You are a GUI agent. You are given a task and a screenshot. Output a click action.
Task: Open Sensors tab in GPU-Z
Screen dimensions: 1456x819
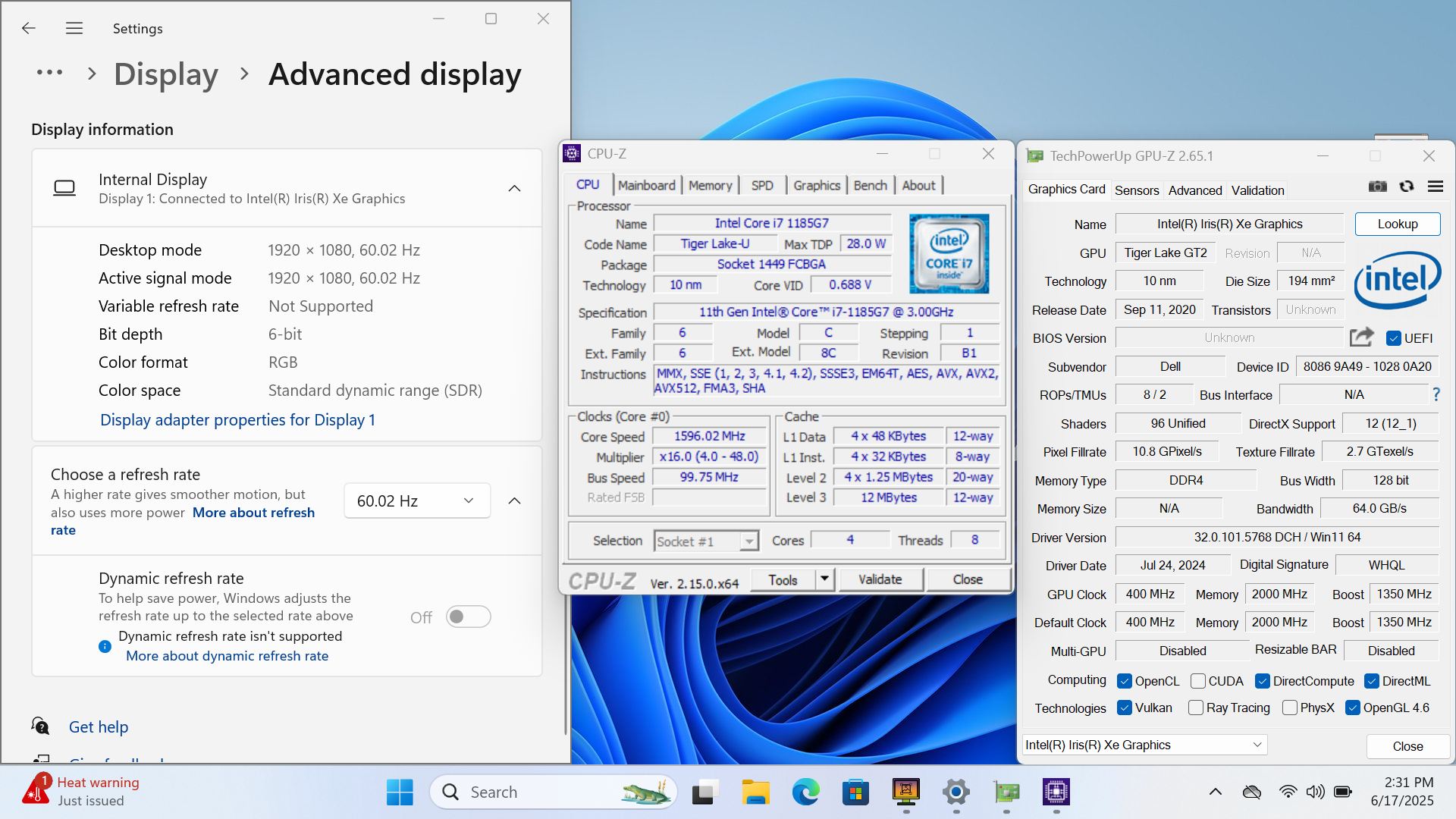1136,190
